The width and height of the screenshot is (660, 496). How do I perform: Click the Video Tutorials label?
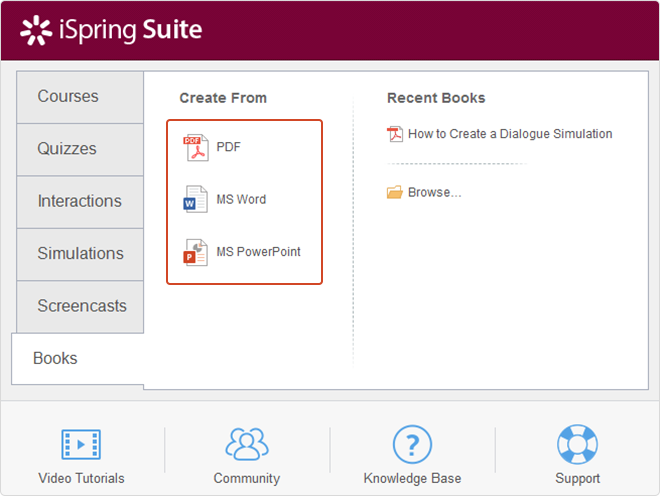click(x=81, y=478)
